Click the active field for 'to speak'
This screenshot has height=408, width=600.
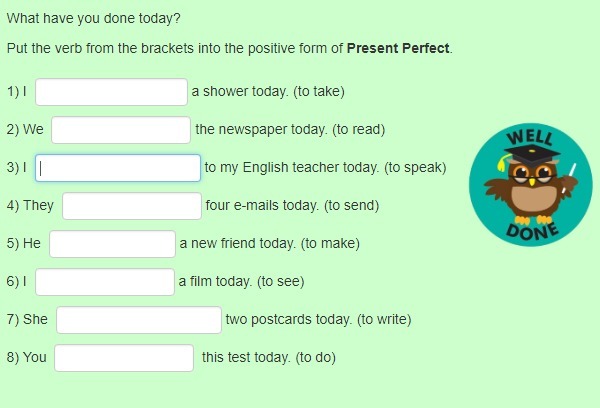[118, 168]
